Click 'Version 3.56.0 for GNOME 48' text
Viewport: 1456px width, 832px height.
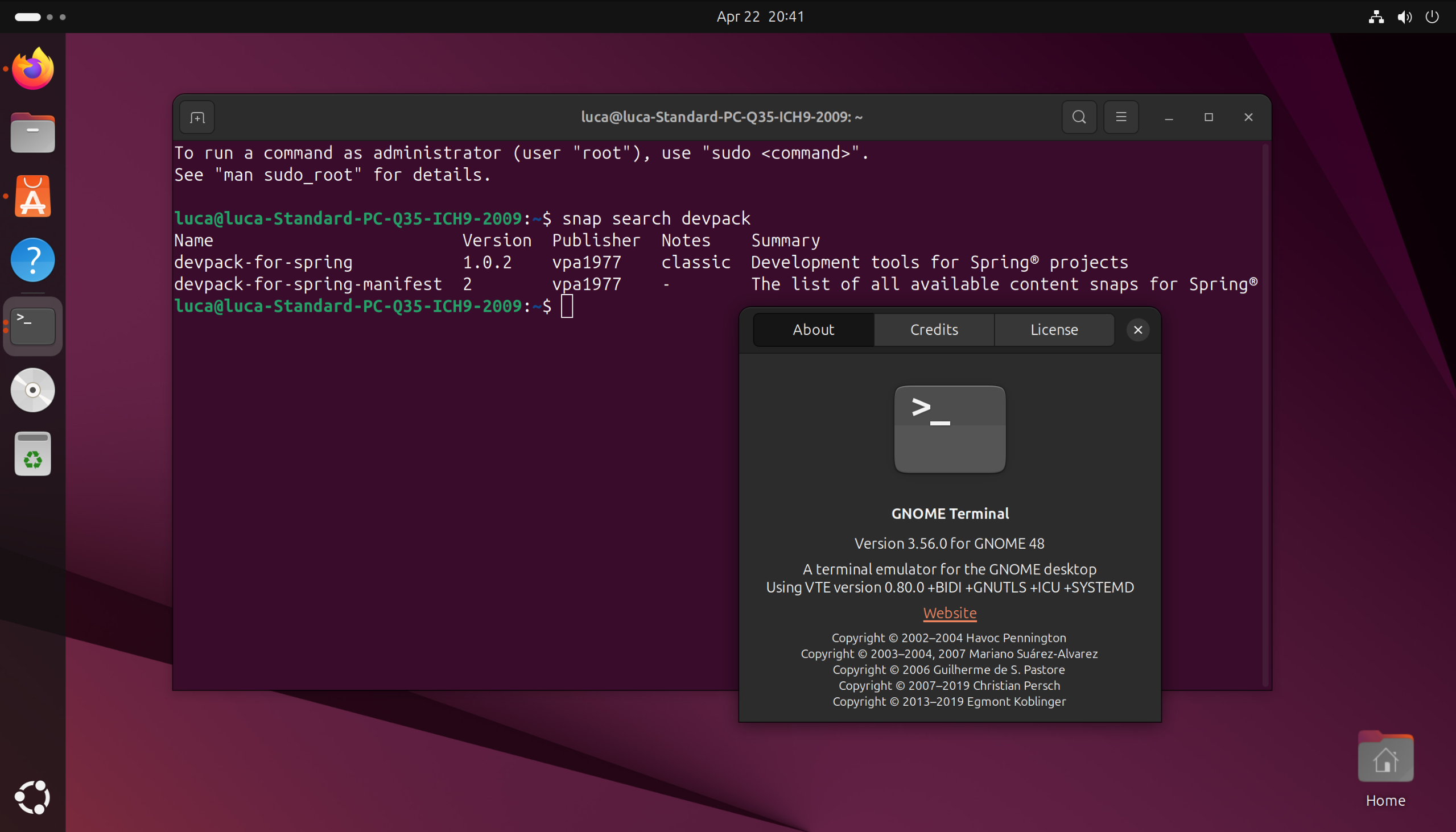950,544
